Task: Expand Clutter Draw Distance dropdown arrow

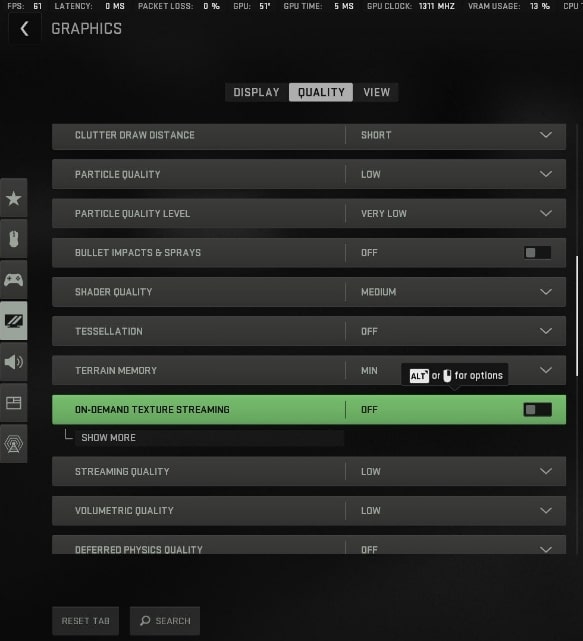Action: [x=546, y=135]
